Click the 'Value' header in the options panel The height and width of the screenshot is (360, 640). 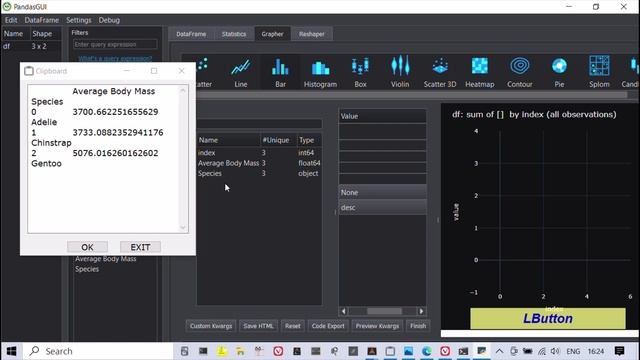coord(382,116)
